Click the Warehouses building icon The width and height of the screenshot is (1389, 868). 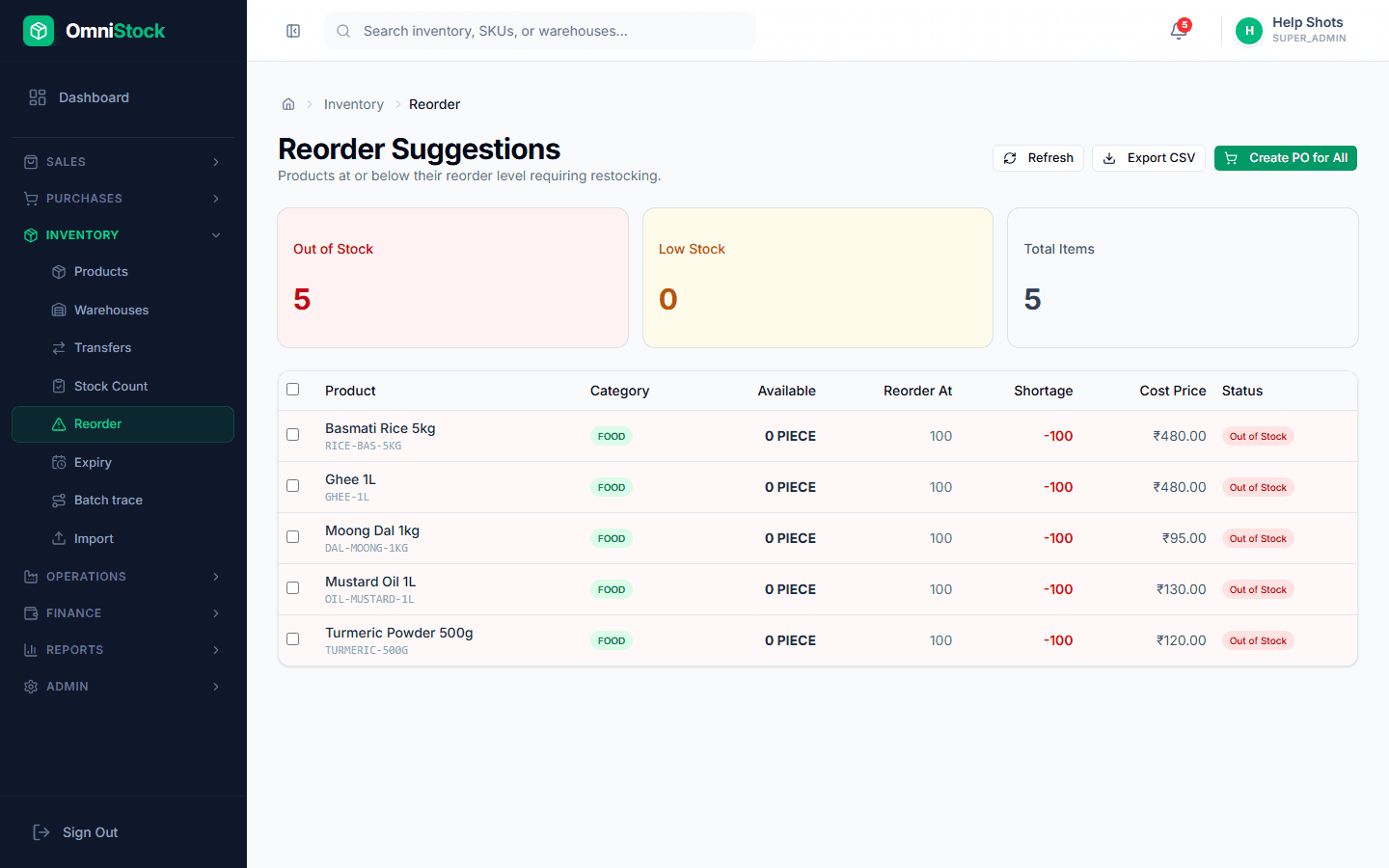(59, 310)
